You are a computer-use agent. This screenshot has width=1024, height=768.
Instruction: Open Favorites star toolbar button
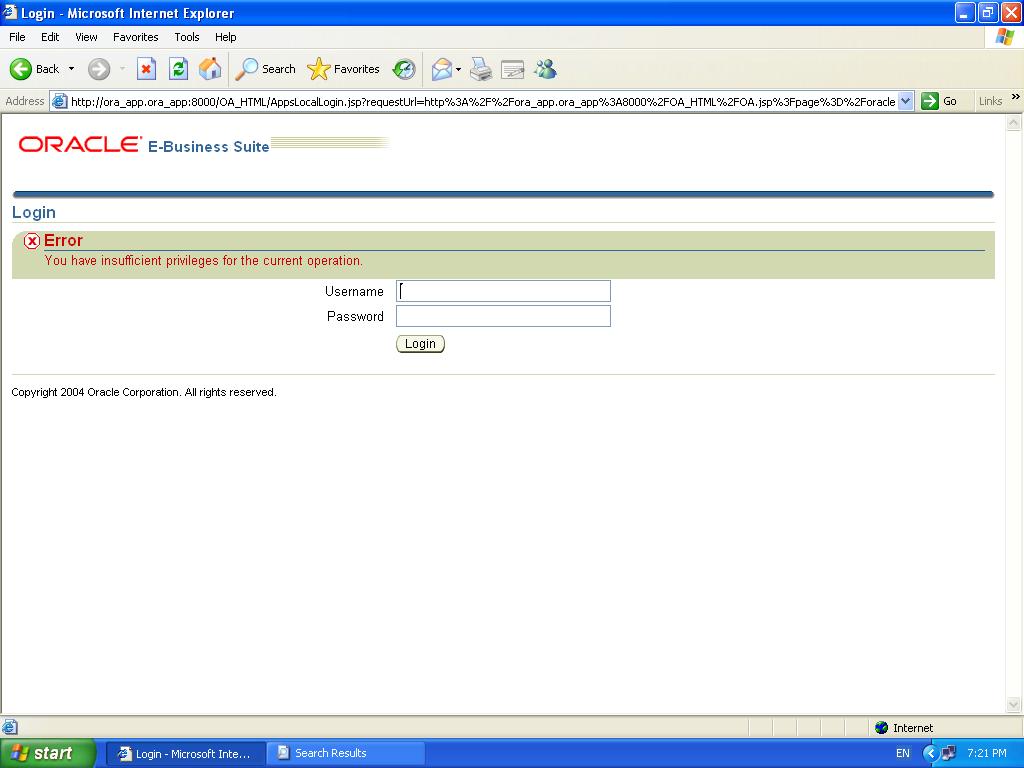click(344, 69)
